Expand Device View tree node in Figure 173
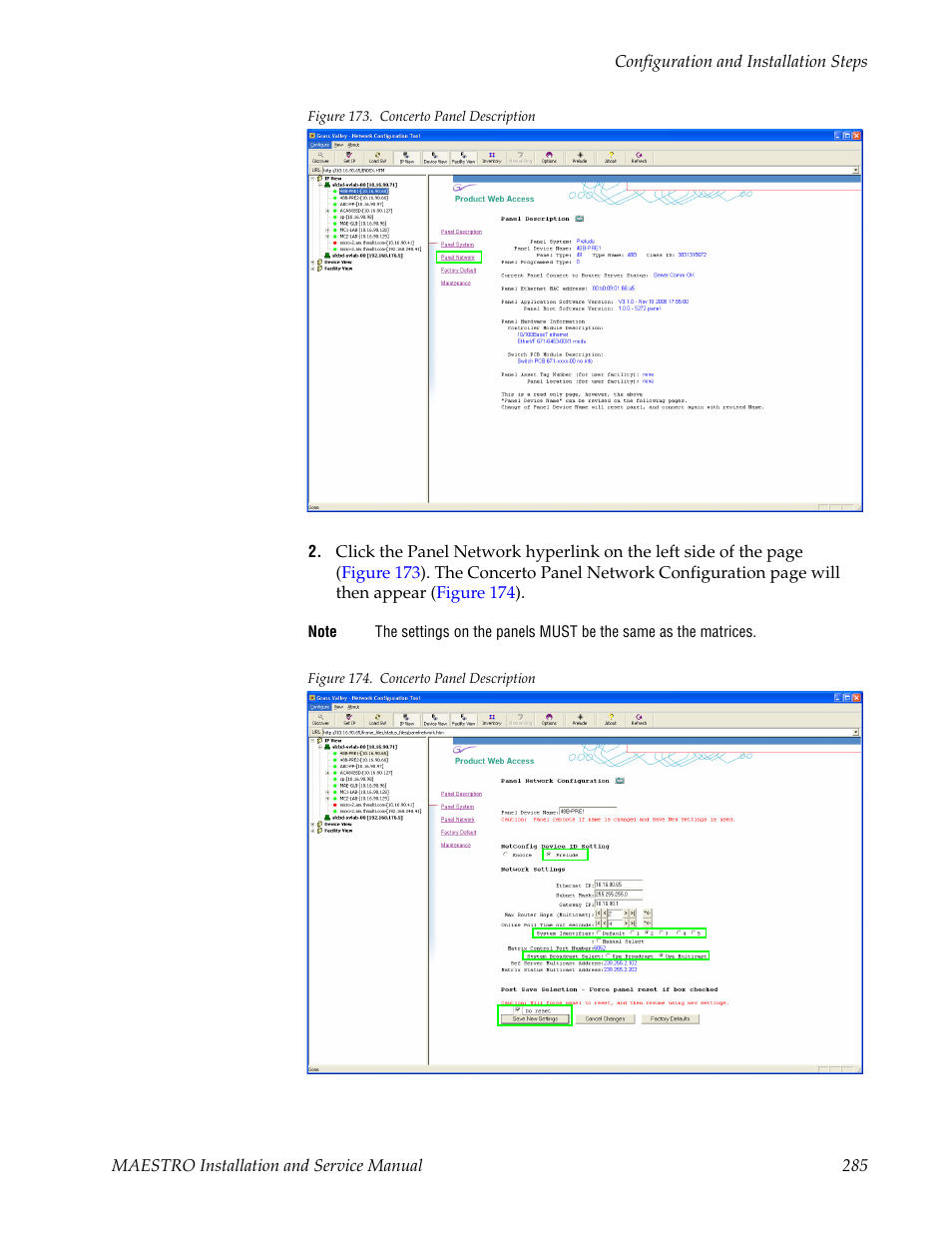952x1233 pixels. pos(313,262)
